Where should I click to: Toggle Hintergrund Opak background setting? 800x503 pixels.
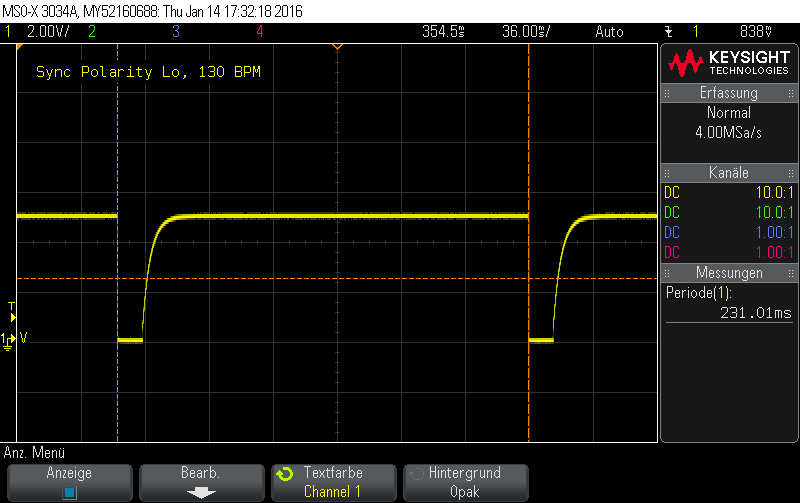[x=465, y=483]
